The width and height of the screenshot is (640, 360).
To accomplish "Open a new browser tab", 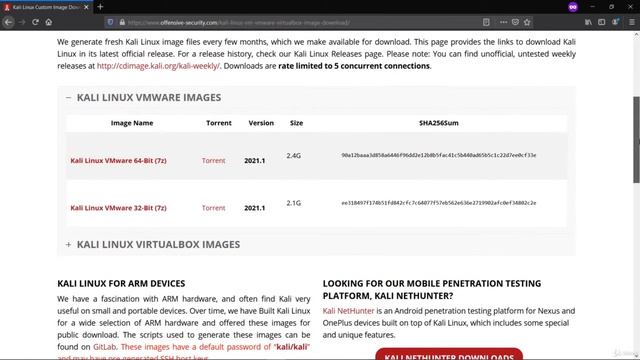I will 100,7.
